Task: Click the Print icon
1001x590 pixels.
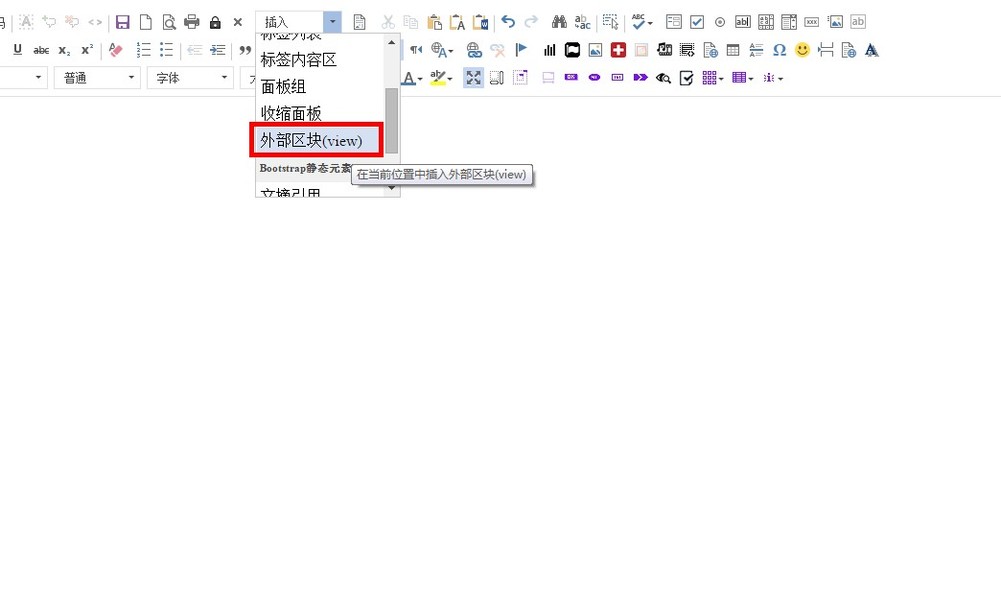Action: pyautogui.click(x=192, y=22)
